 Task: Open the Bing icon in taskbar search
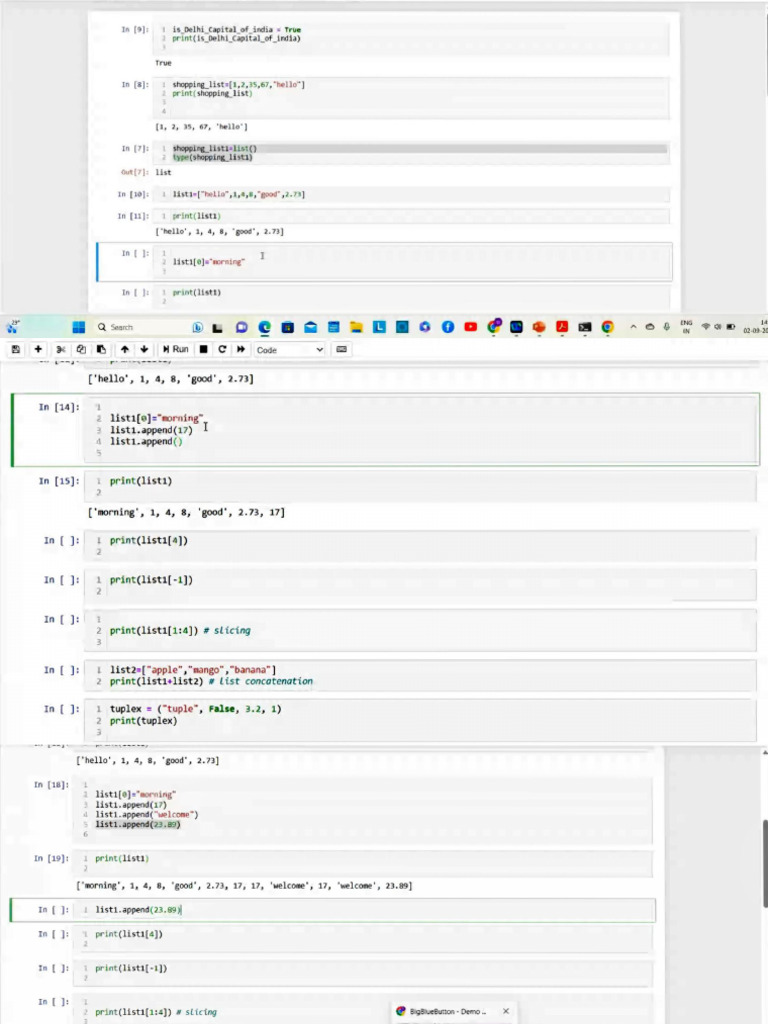tap(197, 327)
